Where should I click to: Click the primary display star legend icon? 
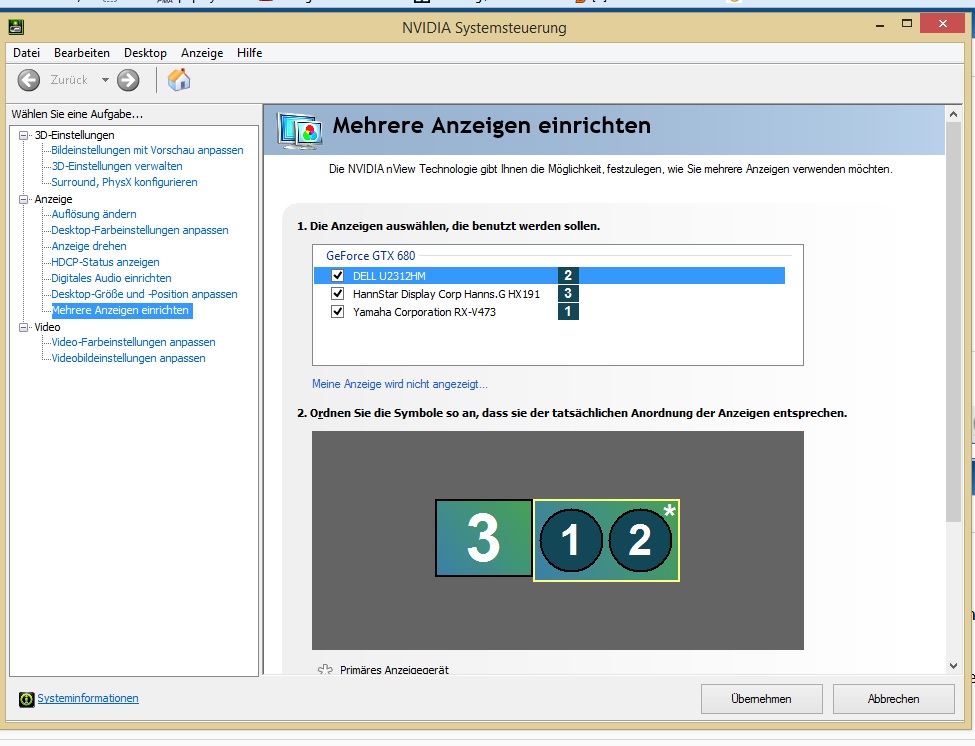tap(325, 670)
